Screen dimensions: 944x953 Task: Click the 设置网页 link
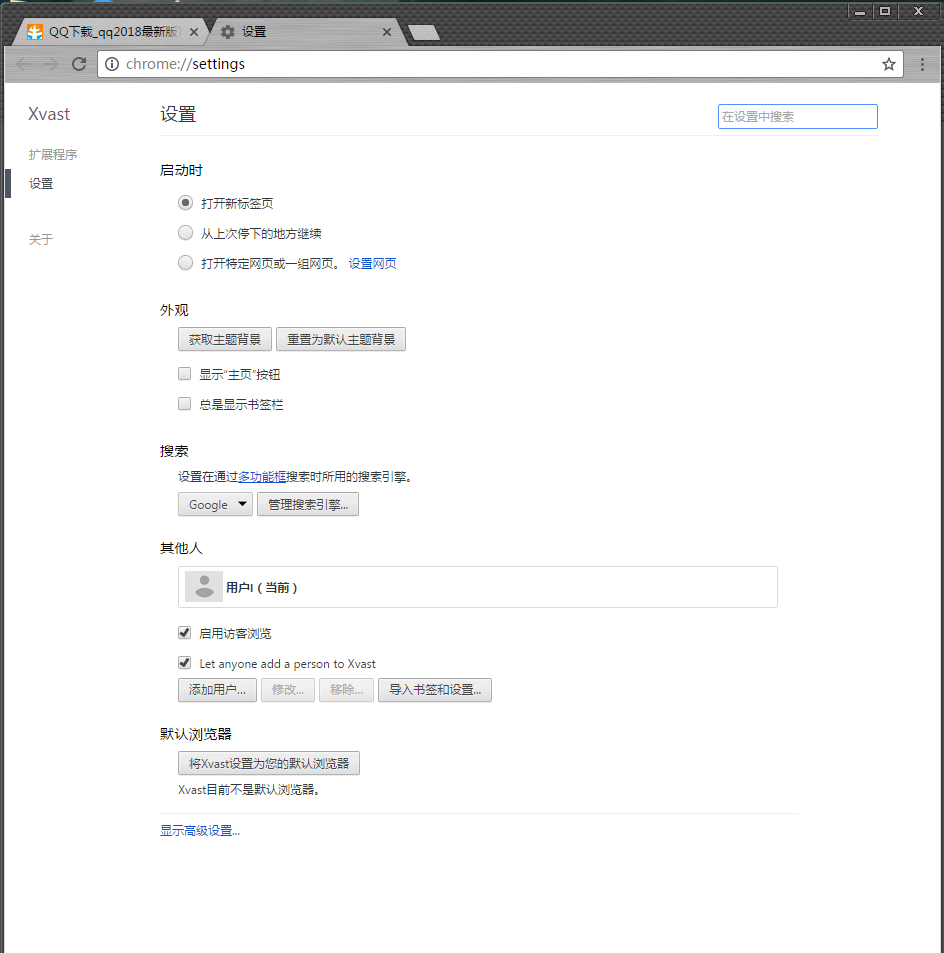(372, 264)
